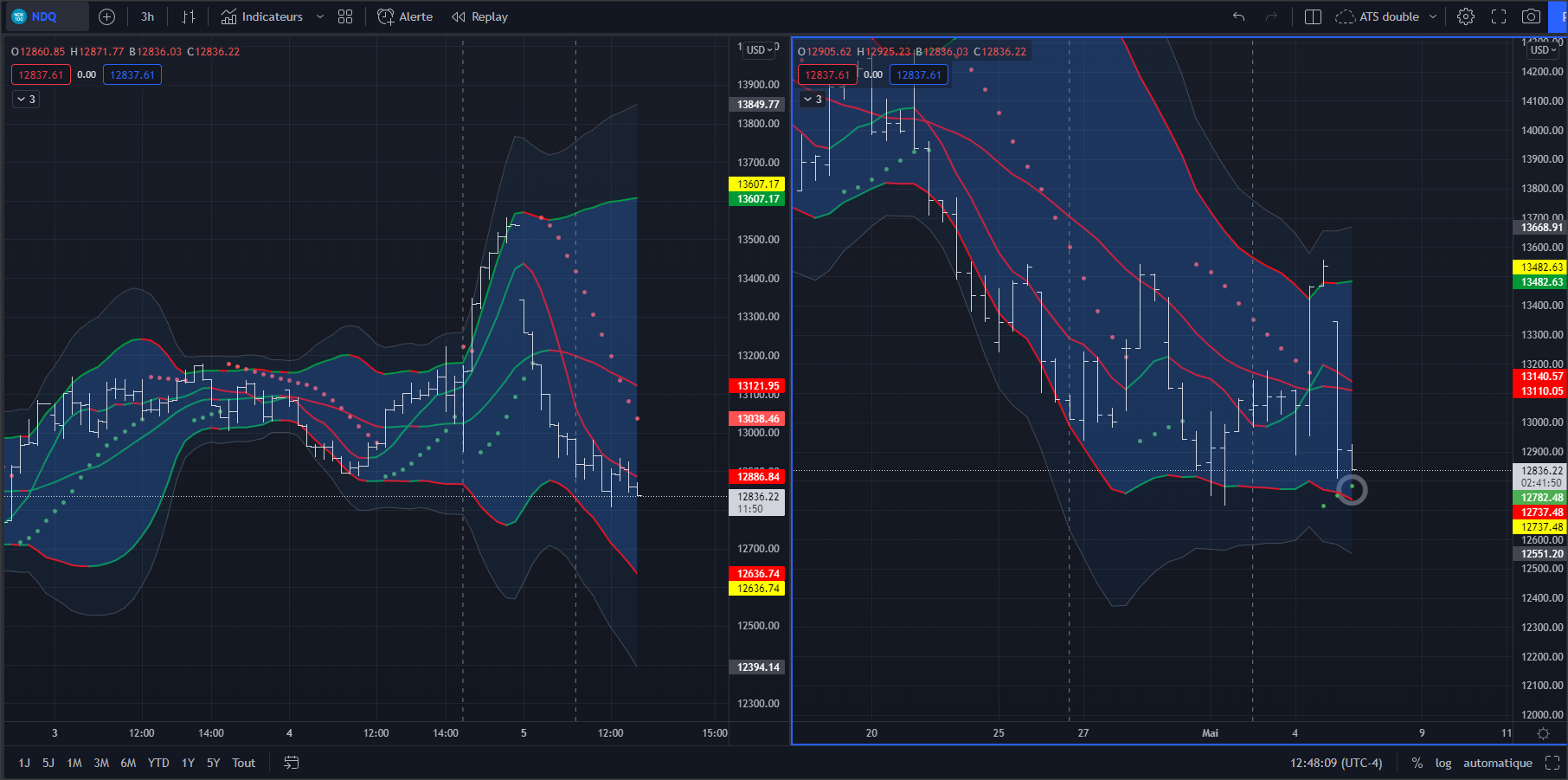Expand the left chart indicator legend
Image resolution: width=1568 pixels, height=780 pixels.
26,100
